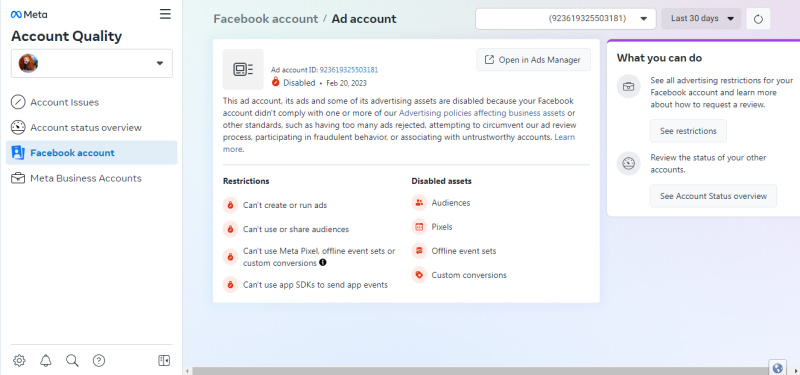Screen dimensions: 800x375
Task: Click the search magnifier icon
Action: (72, 361)
